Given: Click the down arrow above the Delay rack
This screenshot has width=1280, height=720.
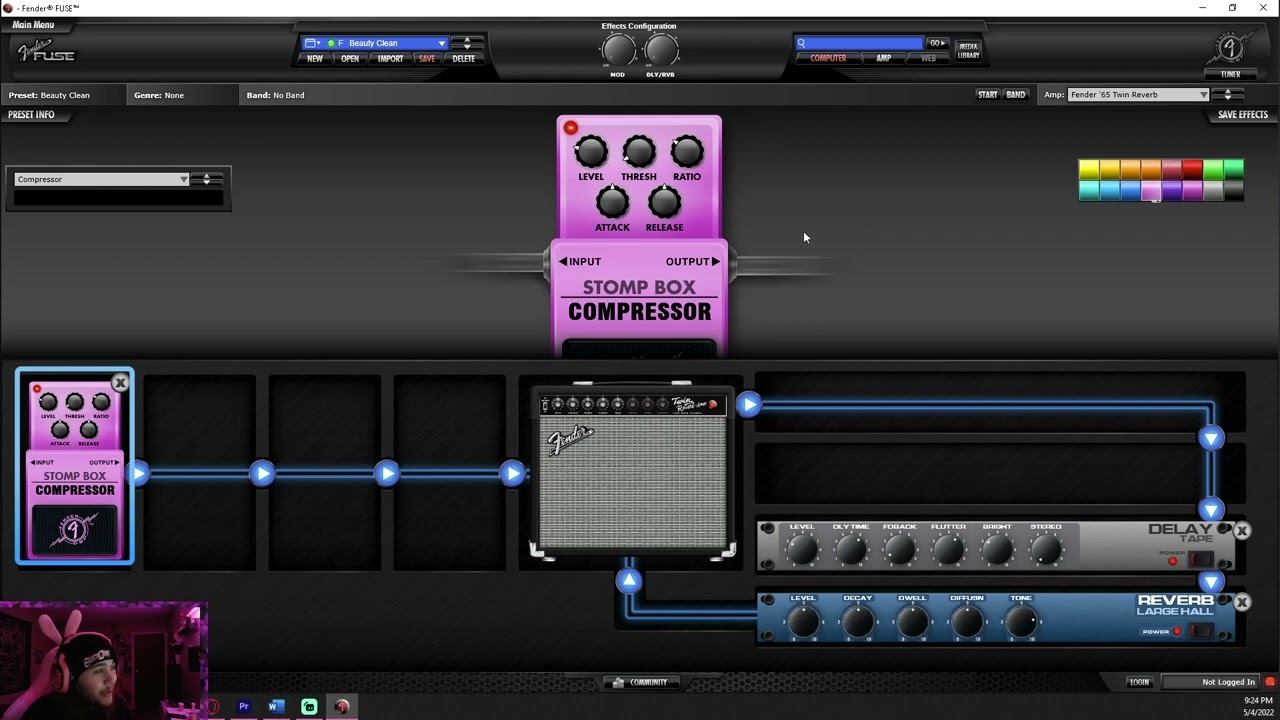Looking at the screenshot, I should [x=1211, y=510].
